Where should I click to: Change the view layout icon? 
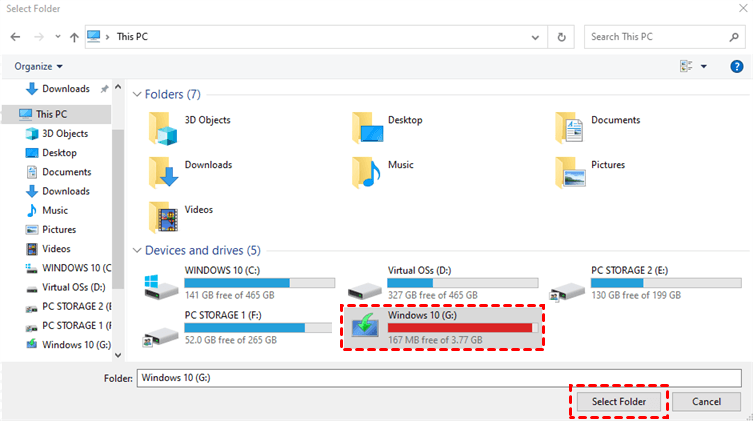tap(686, 66)
